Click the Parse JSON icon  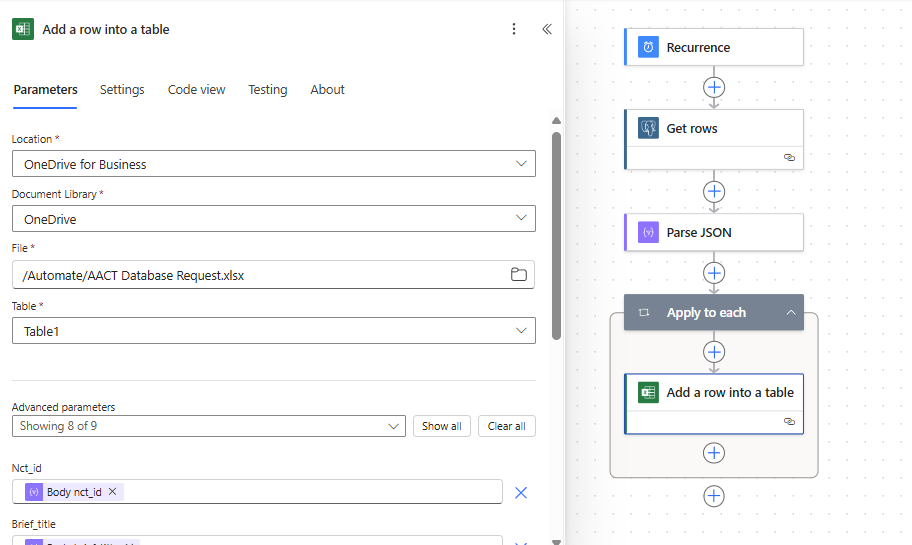click(x=648, y=232)
